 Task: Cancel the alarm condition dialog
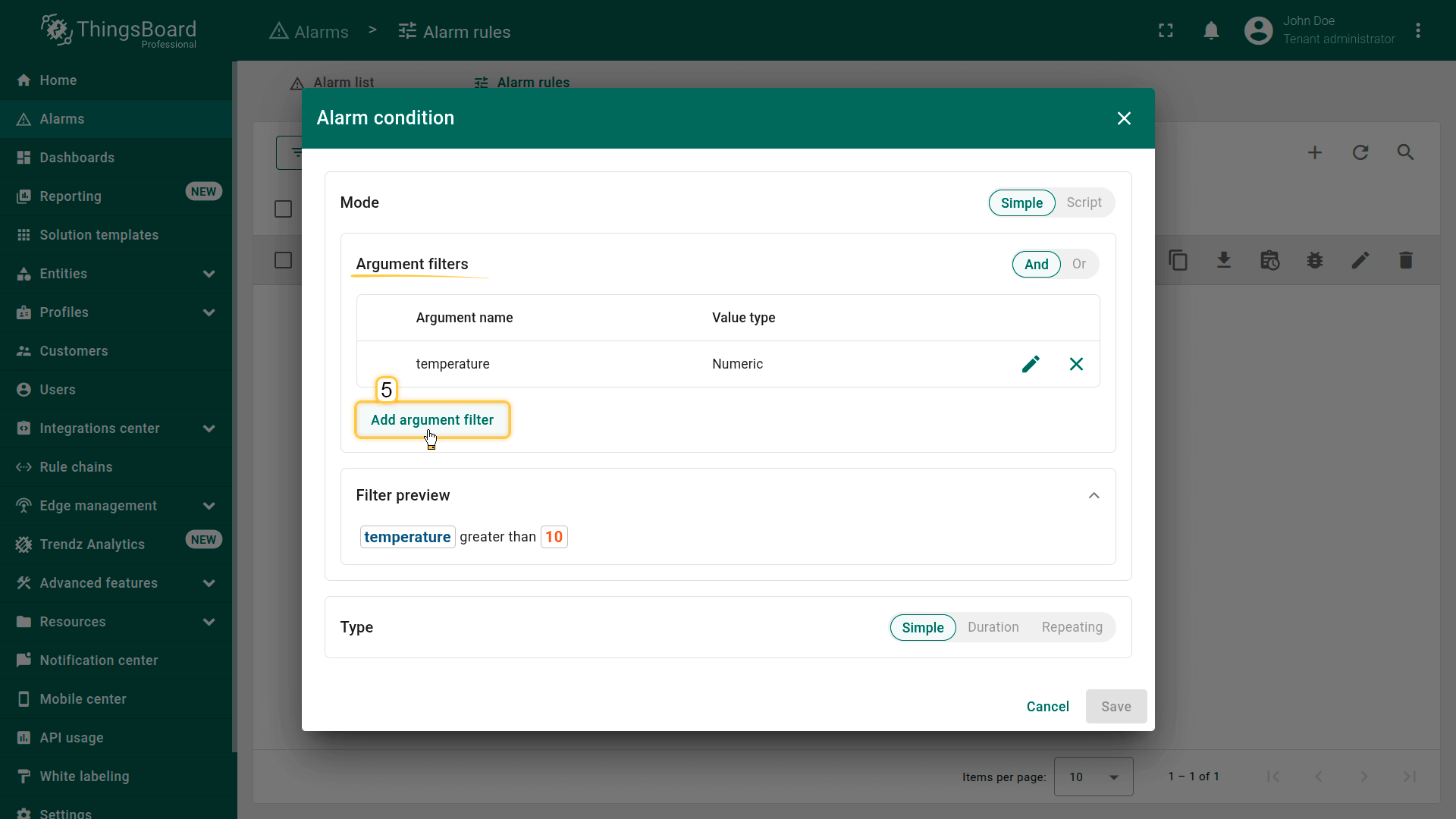coord(1047,707)
